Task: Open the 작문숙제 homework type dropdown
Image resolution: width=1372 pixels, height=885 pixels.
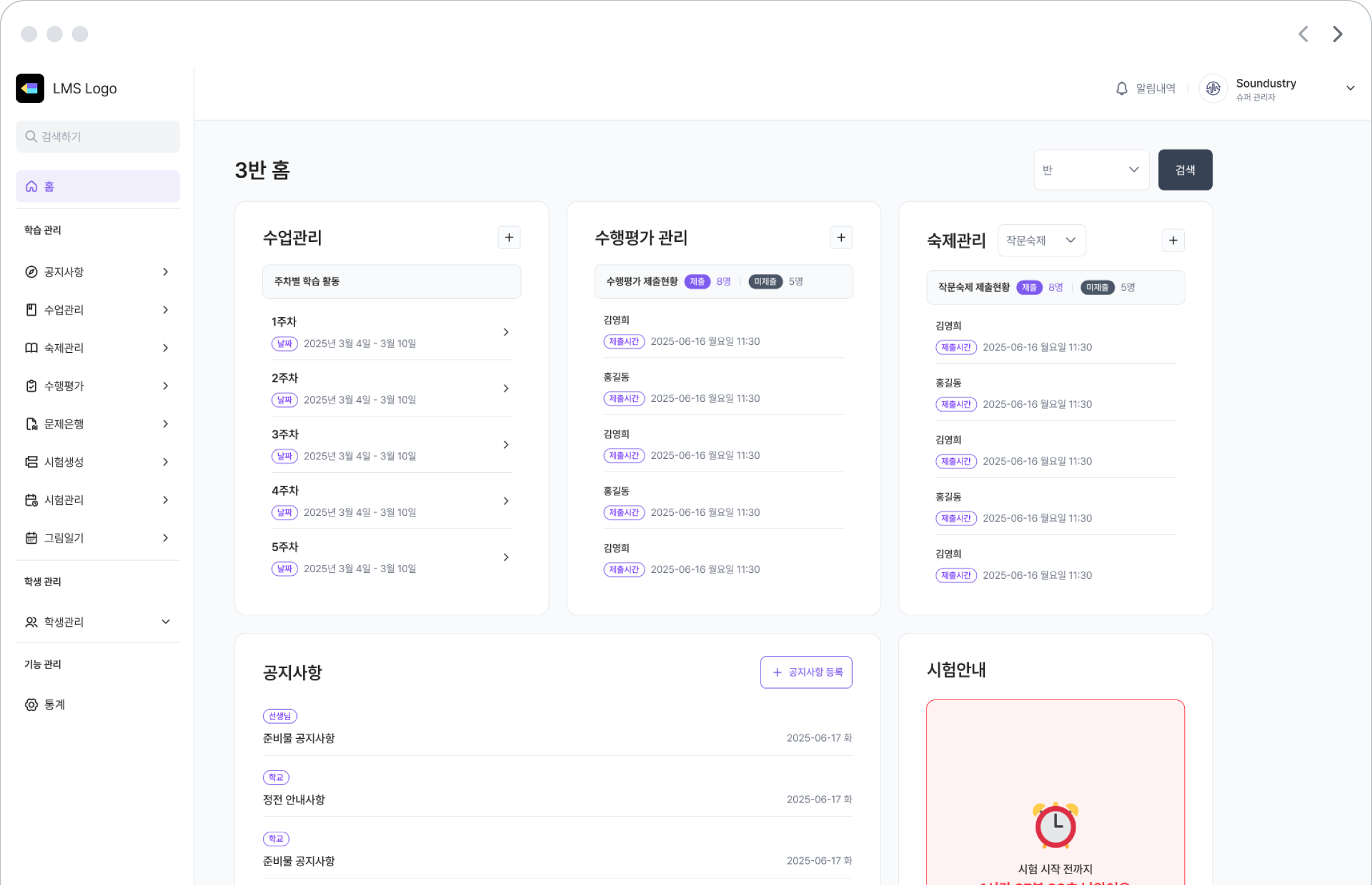Action: (x=1041, y=241)
